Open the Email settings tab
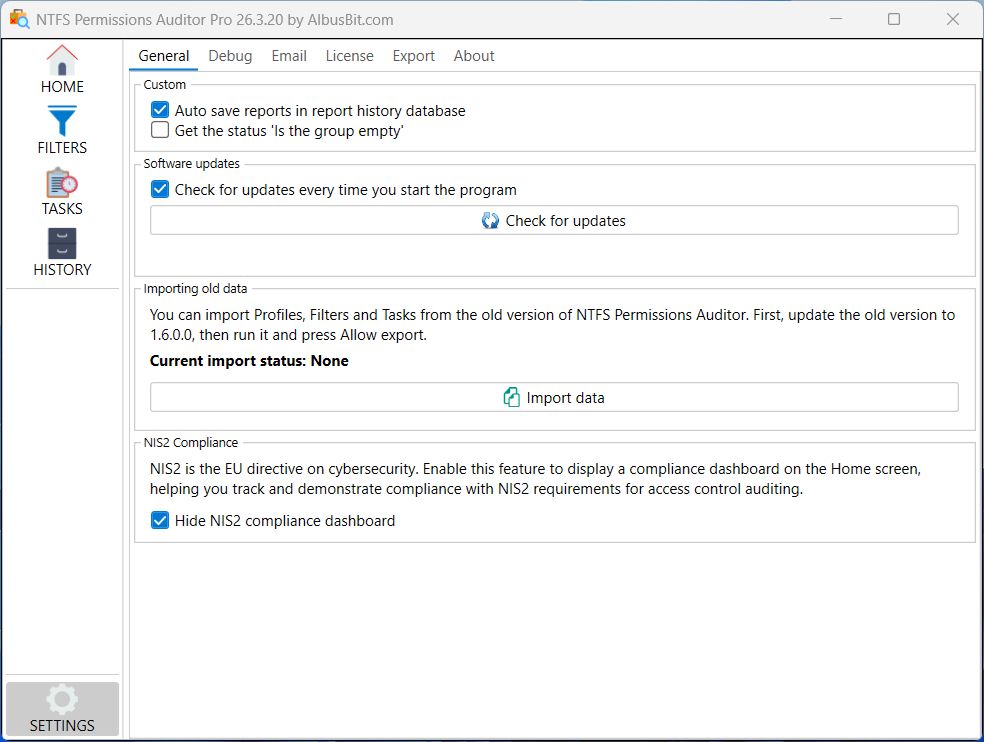The image size is (984, 742). pos(289,56)
